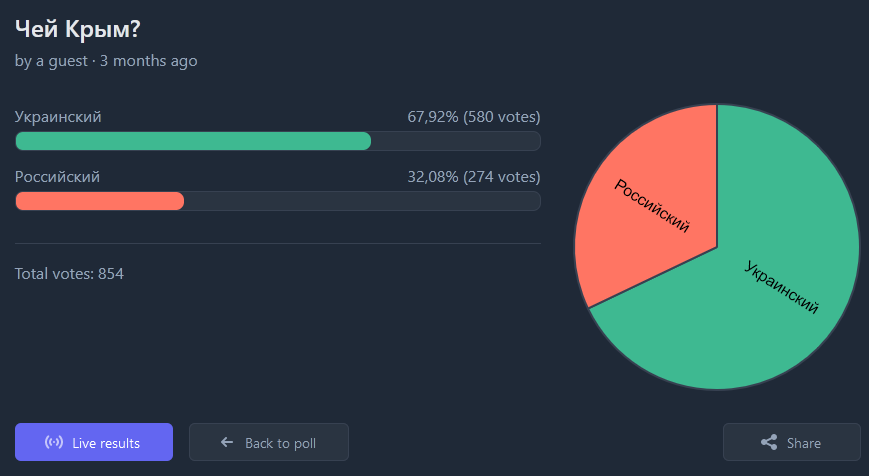This screenshot has width=869, height=476.
Task: Go back to poll via its text label
Action: click(x=279, y=443)
